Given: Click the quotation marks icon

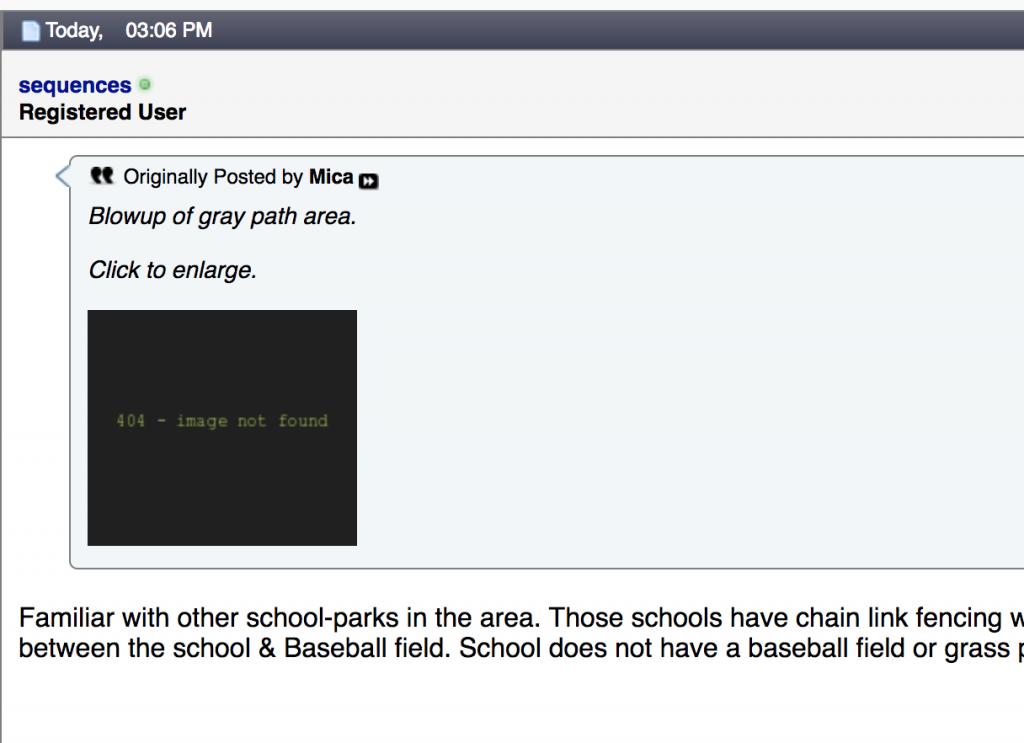Looking at the screenshot, I should (102, 176).
